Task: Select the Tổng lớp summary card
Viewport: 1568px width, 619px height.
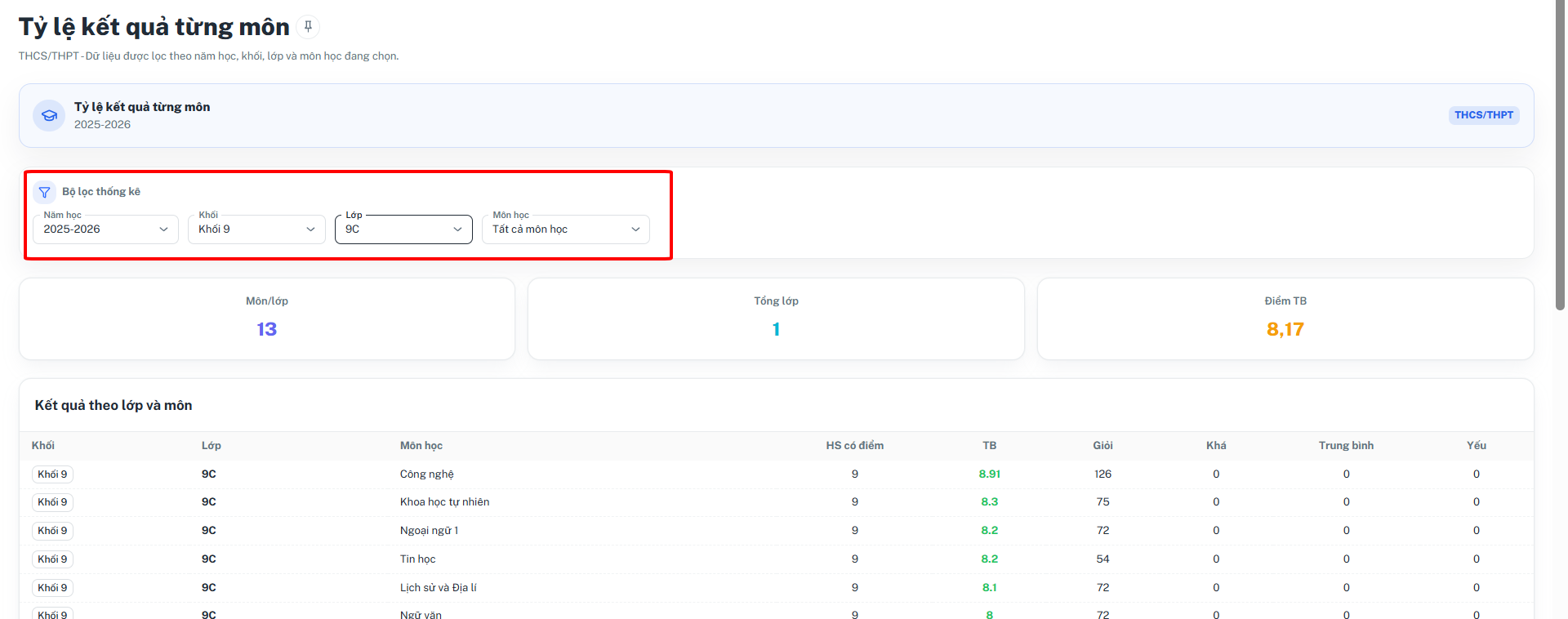Action: (776, 318)
